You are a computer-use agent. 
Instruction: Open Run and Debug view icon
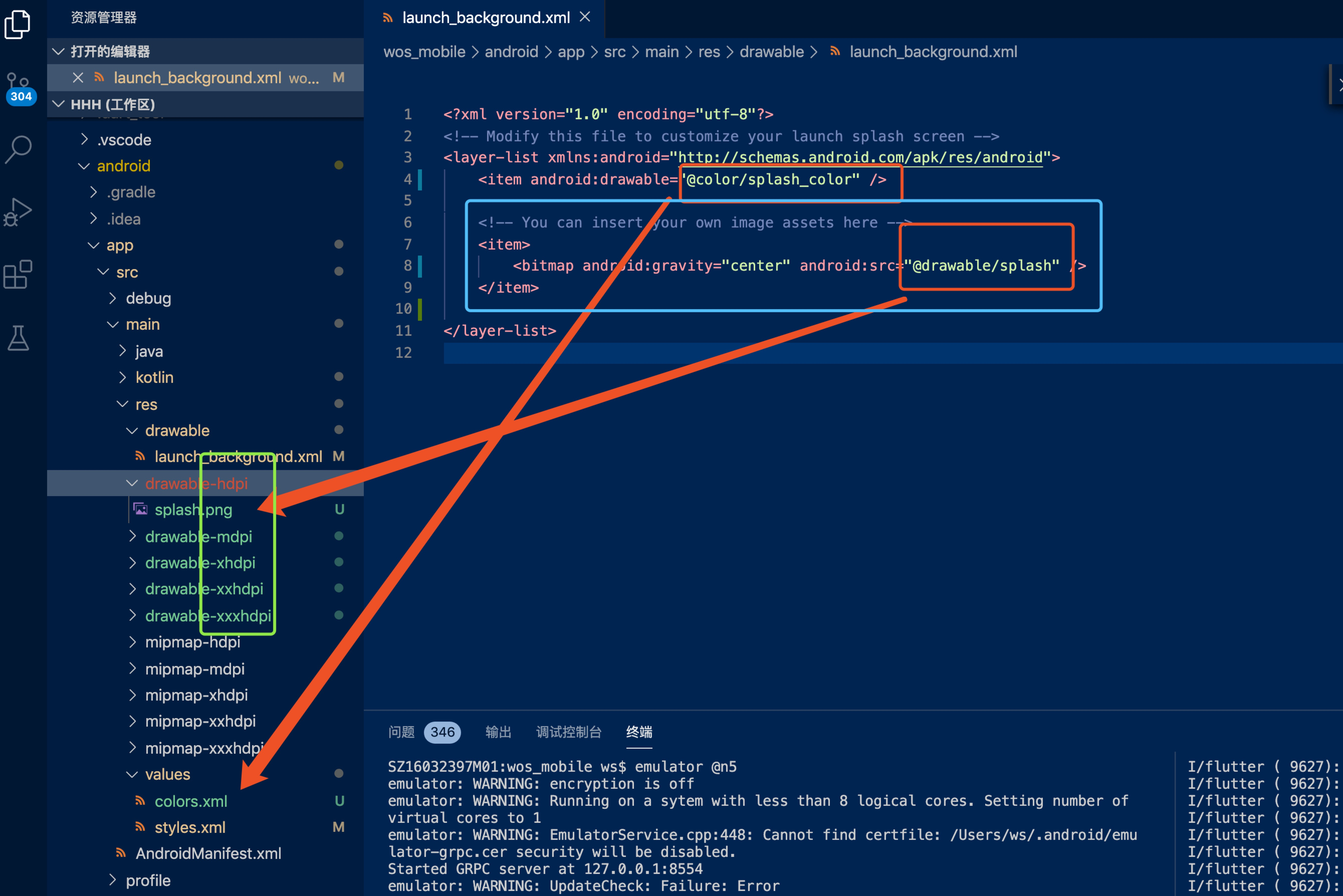18,212
